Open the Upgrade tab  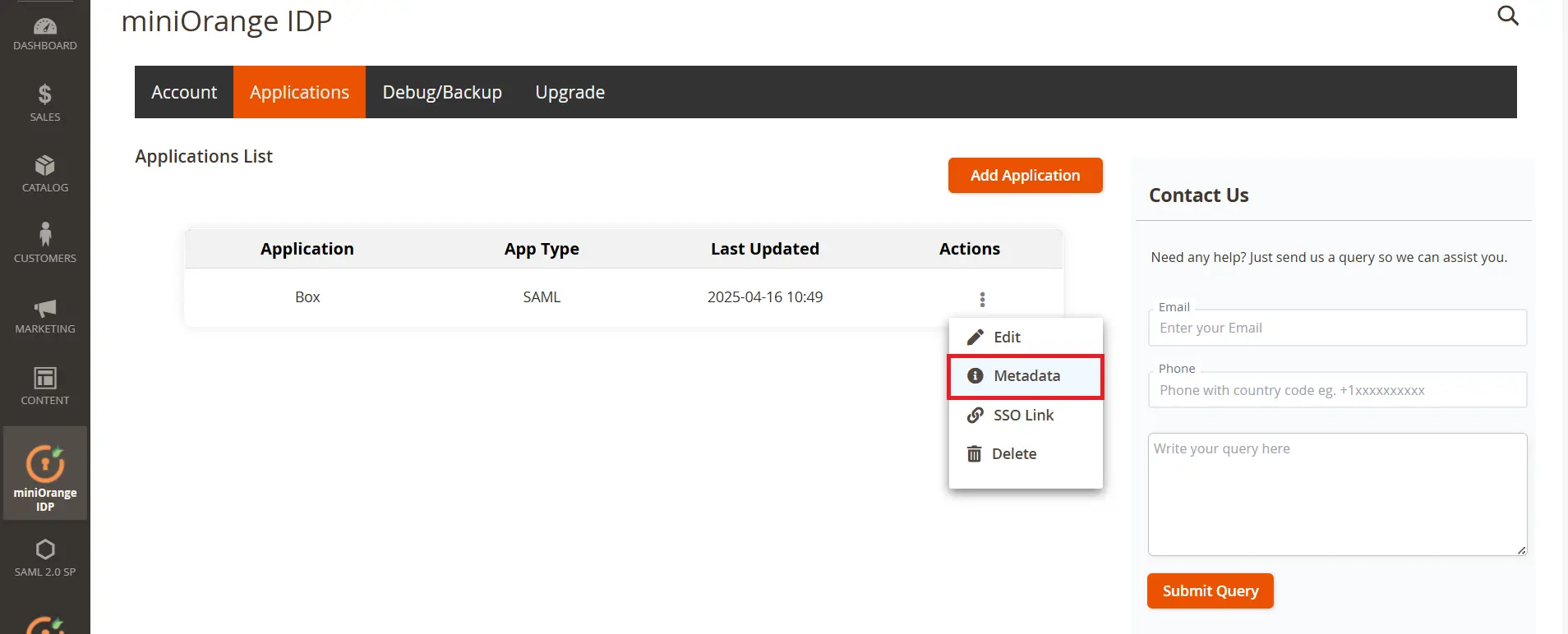(x=570, y=92)
